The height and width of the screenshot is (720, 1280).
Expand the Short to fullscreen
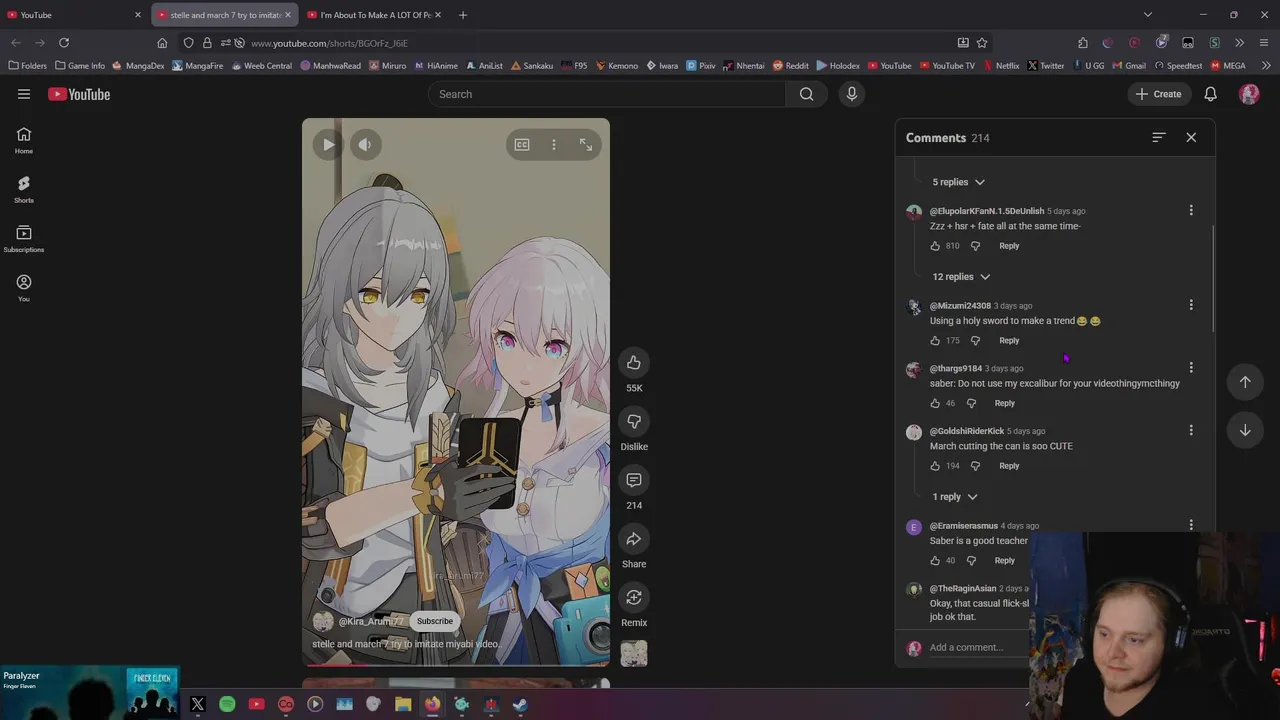586,145
